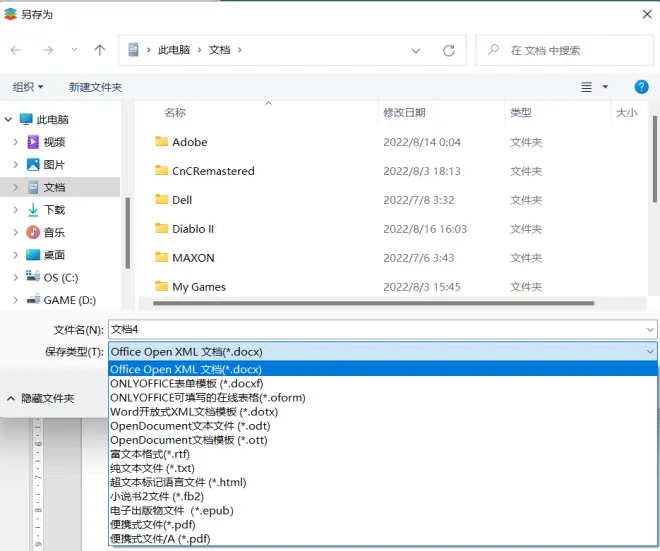Select 视频 in the sidebar
This screenshot has width=660, height=551.
pos(54,142)
